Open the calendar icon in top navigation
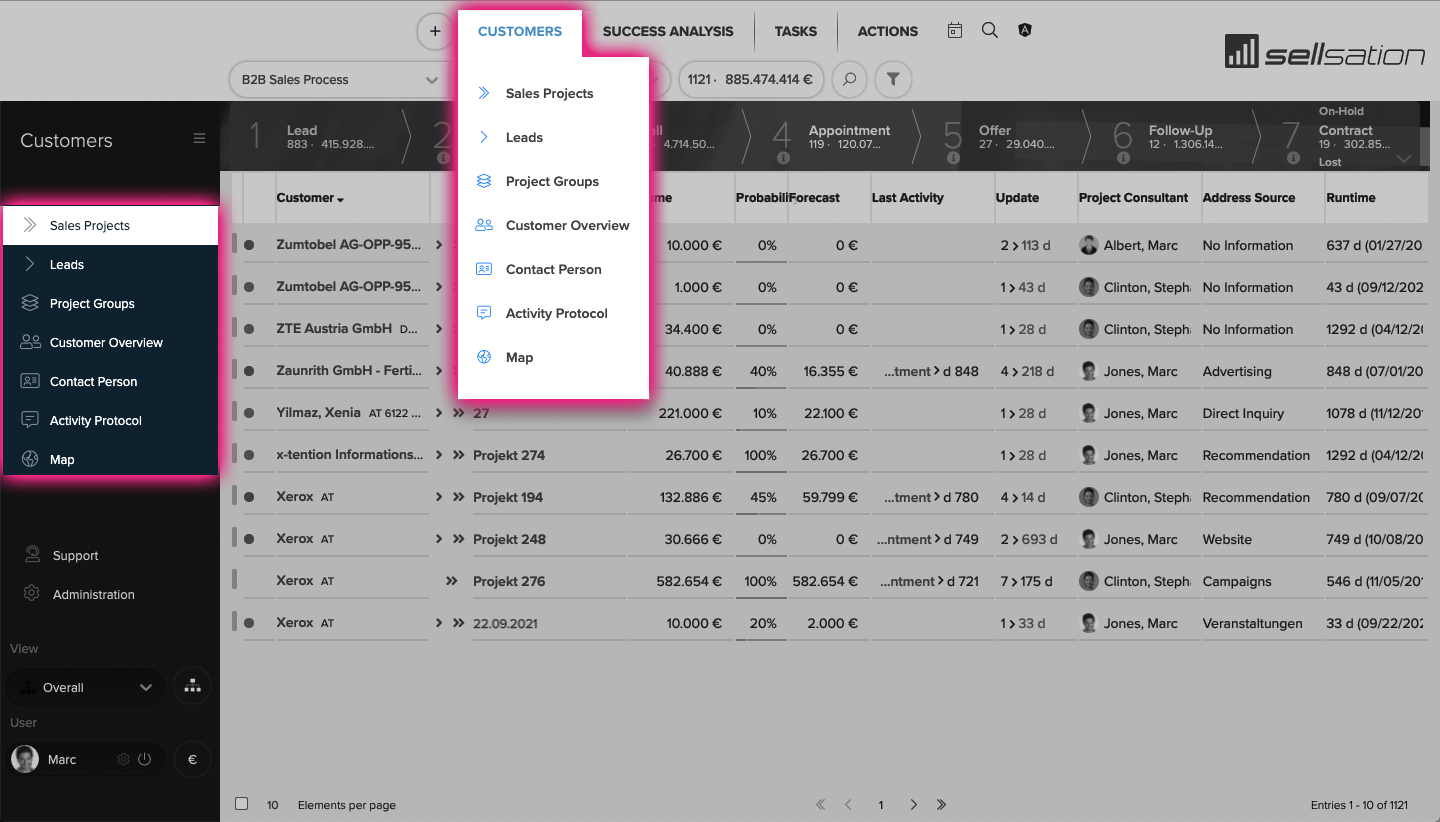Viewport: 1440px width, 822px height. (955, 31)
